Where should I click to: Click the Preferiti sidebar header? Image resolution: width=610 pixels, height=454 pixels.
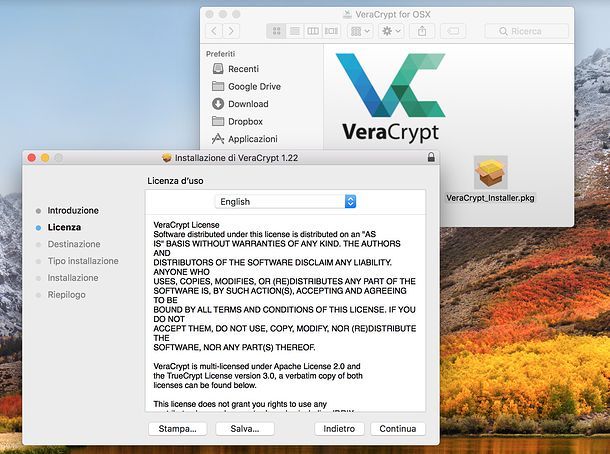tap(221, 54)
